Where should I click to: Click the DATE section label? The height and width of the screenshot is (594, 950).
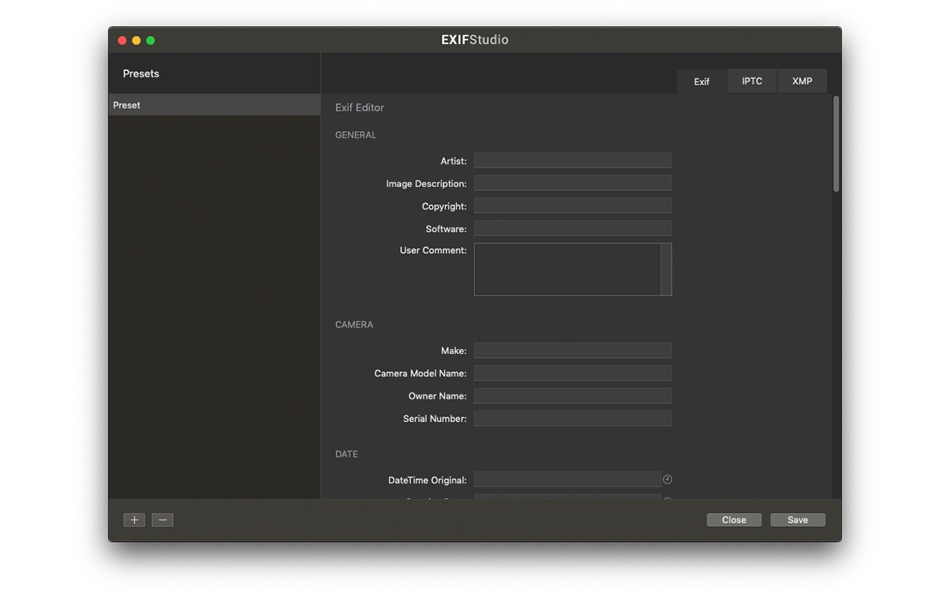pos(347,454)
